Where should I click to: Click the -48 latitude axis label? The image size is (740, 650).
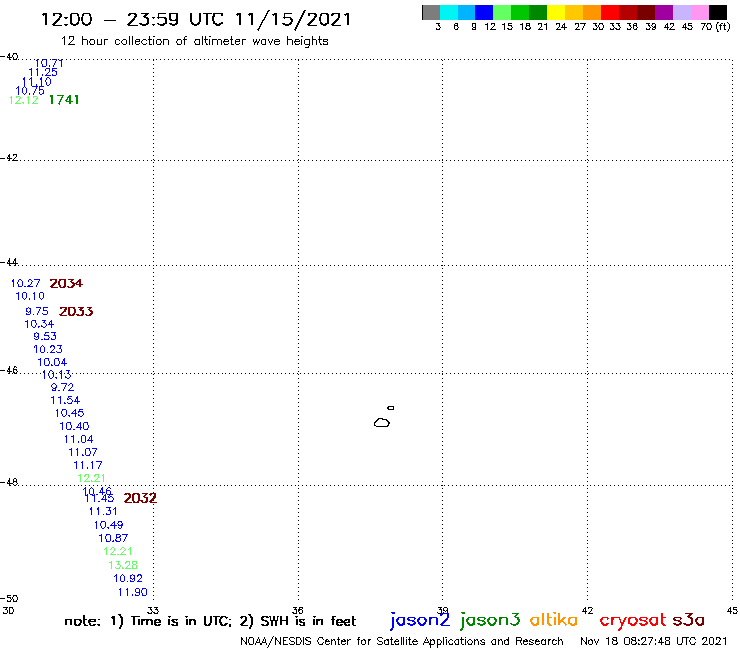[x=9, y=482]
